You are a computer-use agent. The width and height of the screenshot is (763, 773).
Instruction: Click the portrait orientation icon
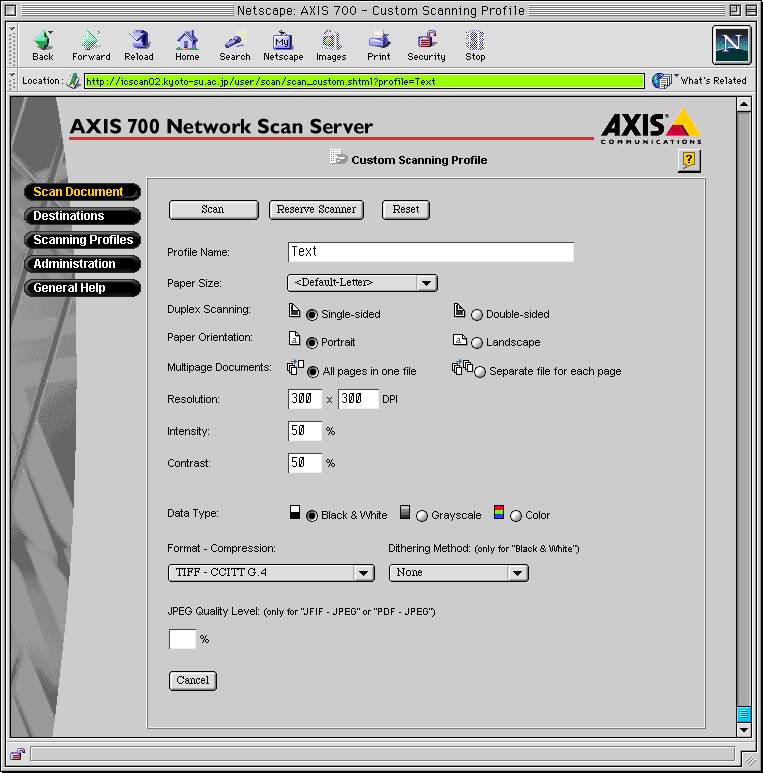click(294, 338)
